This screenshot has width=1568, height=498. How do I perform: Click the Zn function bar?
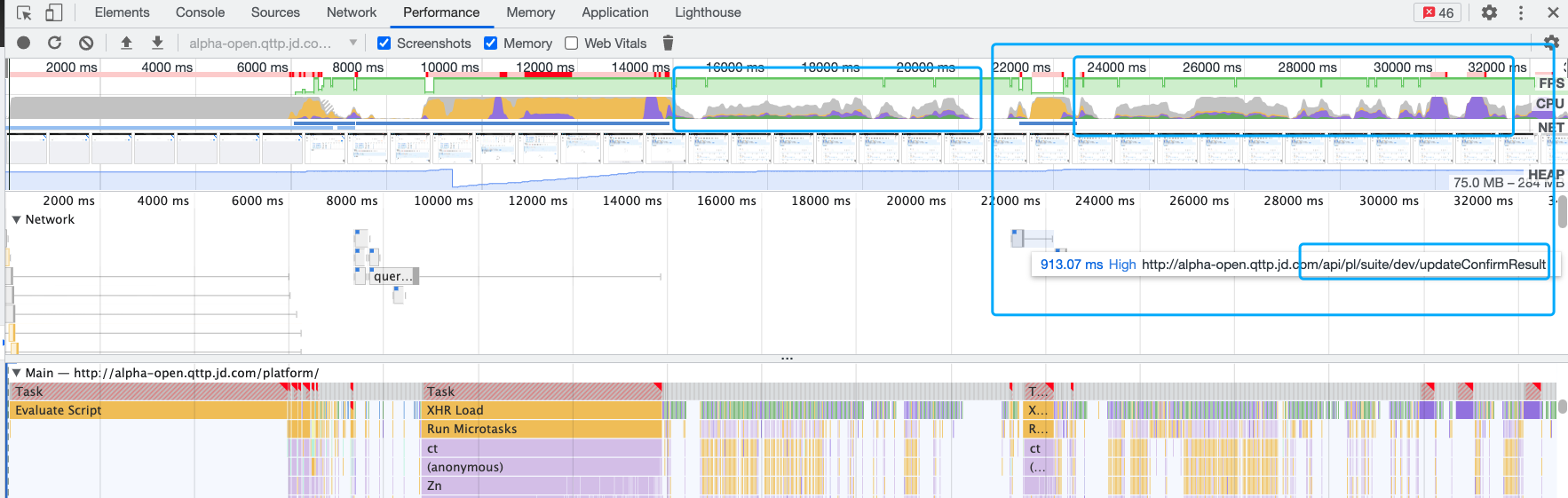coord(542,486)
